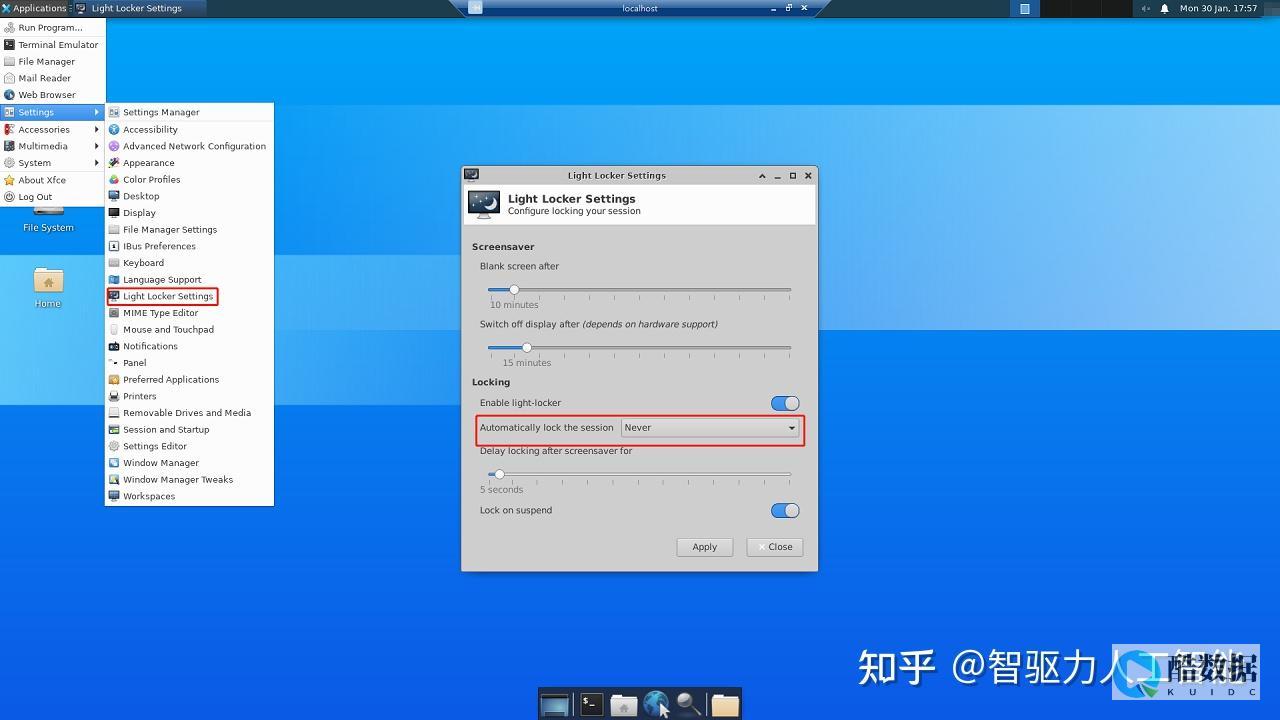
Task: Select Light Locker Settings menu entry
Action: pyautogui.click(x=189, y=296)
